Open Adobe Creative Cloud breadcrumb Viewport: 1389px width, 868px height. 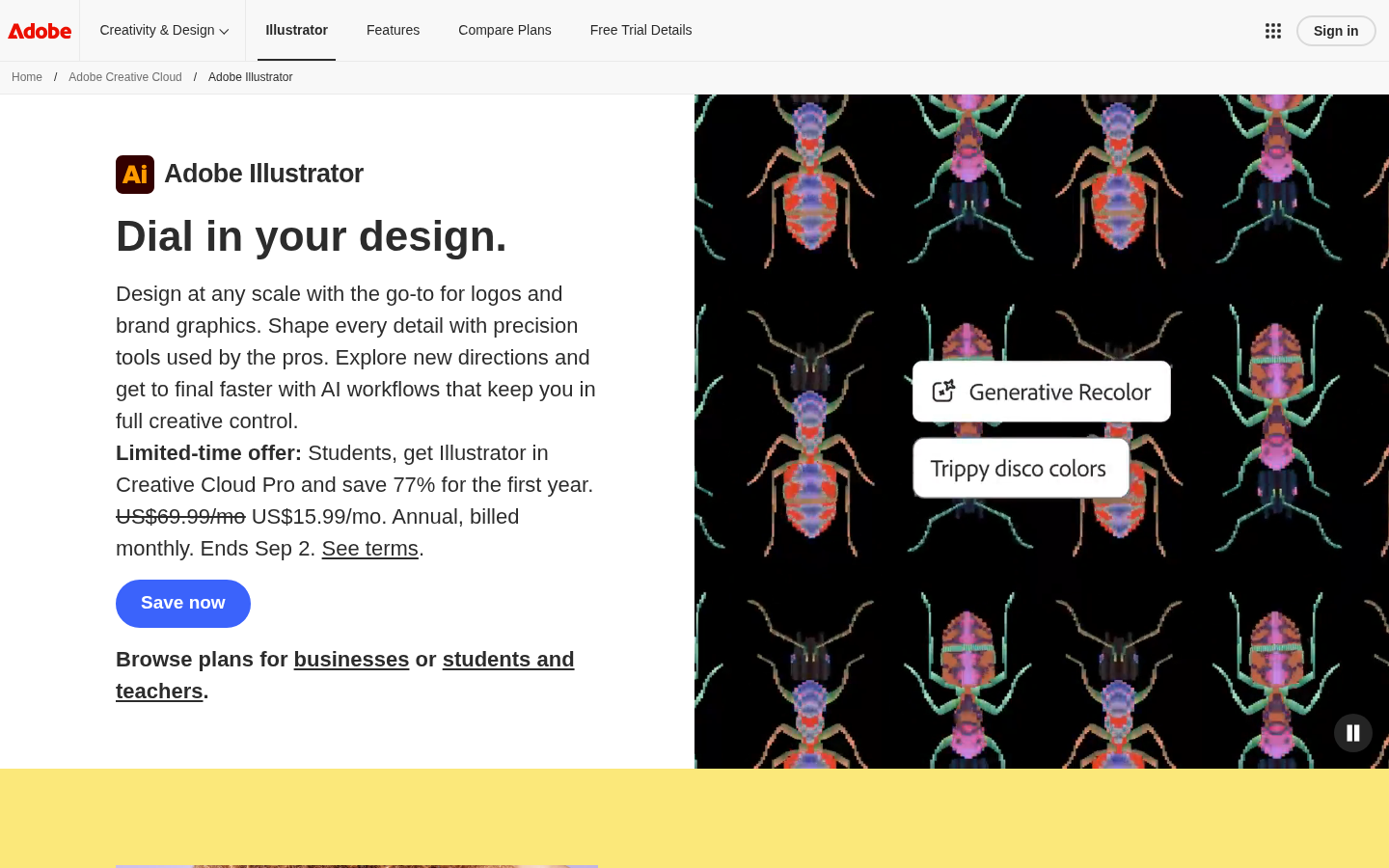pos(125,77)
